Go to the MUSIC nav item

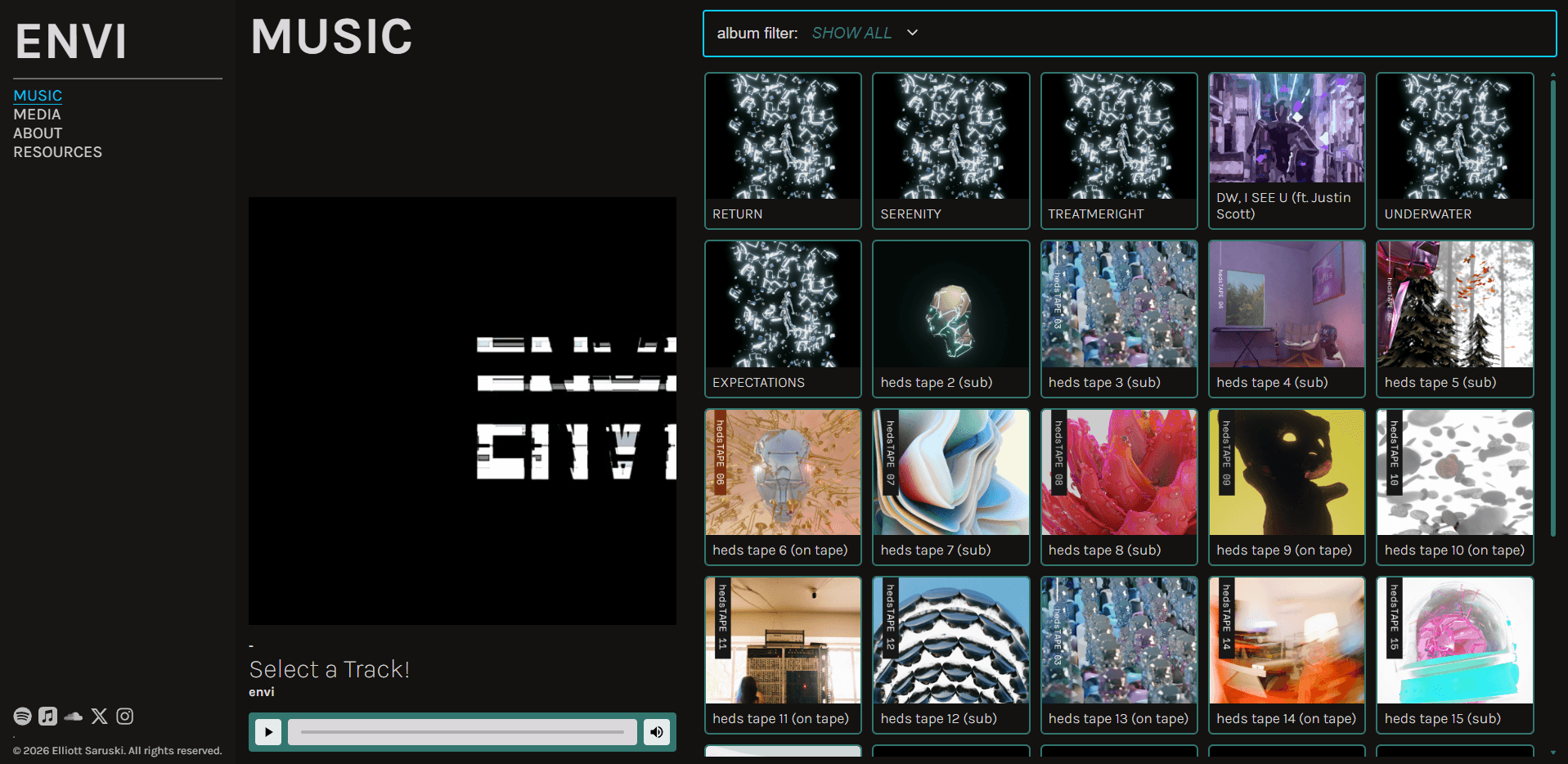tap(38, 96)
